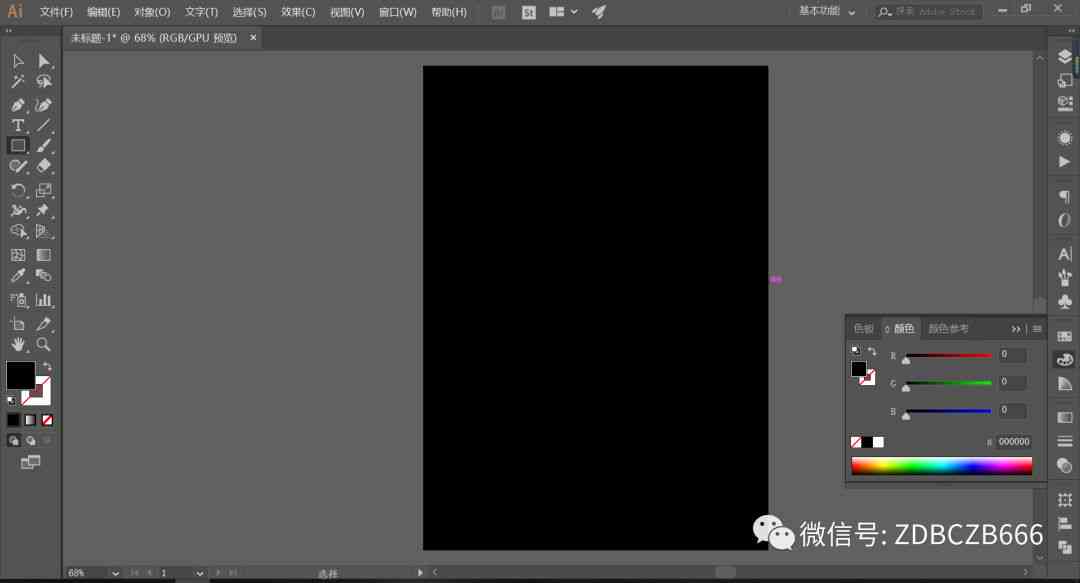Viewport: 1080px width, 583px height.
Task: Click the toolbox black fill swatch
Action: click(21, 375)
